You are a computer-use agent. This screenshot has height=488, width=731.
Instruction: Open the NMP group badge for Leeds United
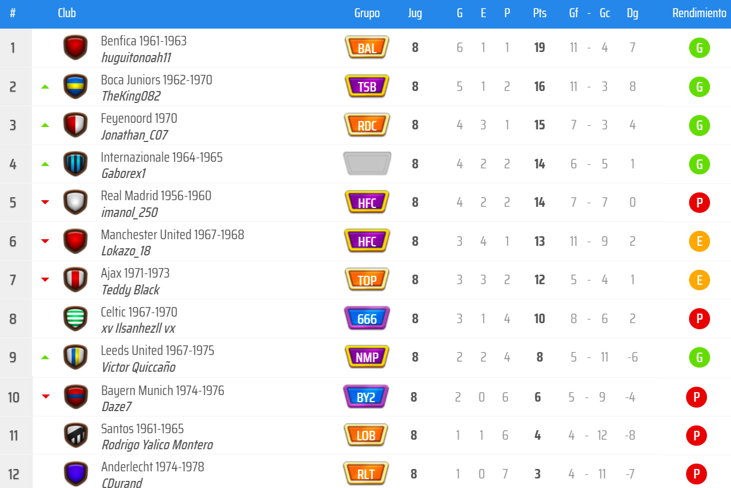(367, 357)
